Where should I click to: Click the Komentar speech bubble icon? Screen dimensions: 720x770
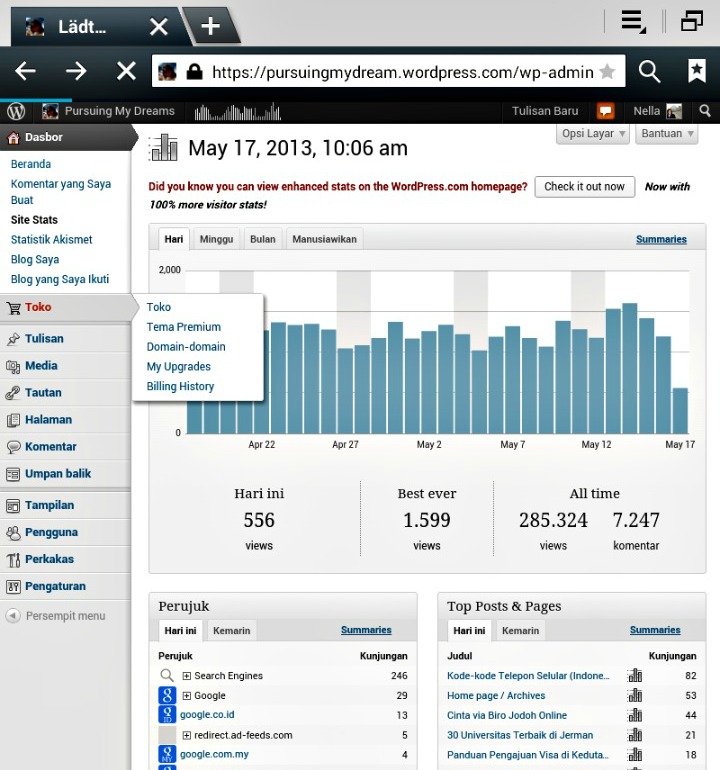13,447
